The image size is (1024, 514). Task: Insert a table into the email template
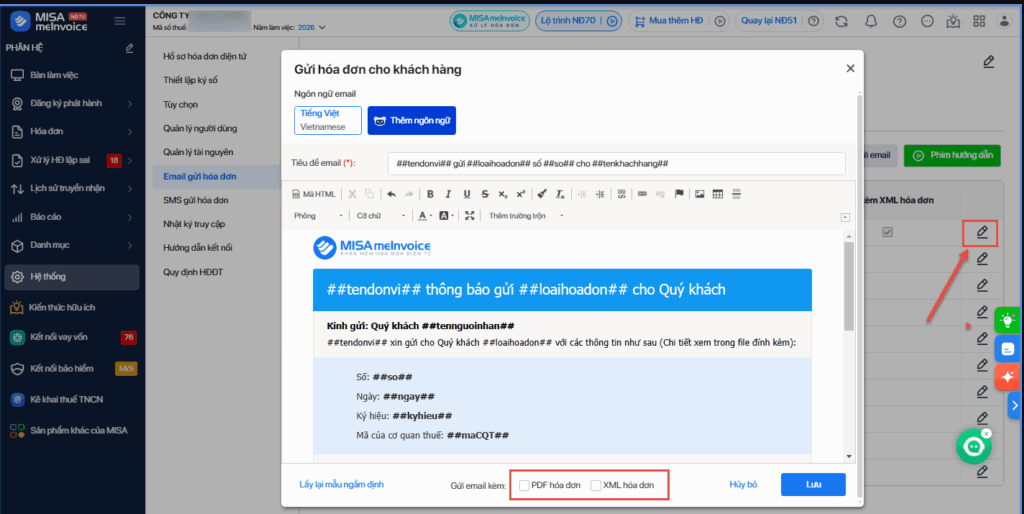(x=718, y=194)
